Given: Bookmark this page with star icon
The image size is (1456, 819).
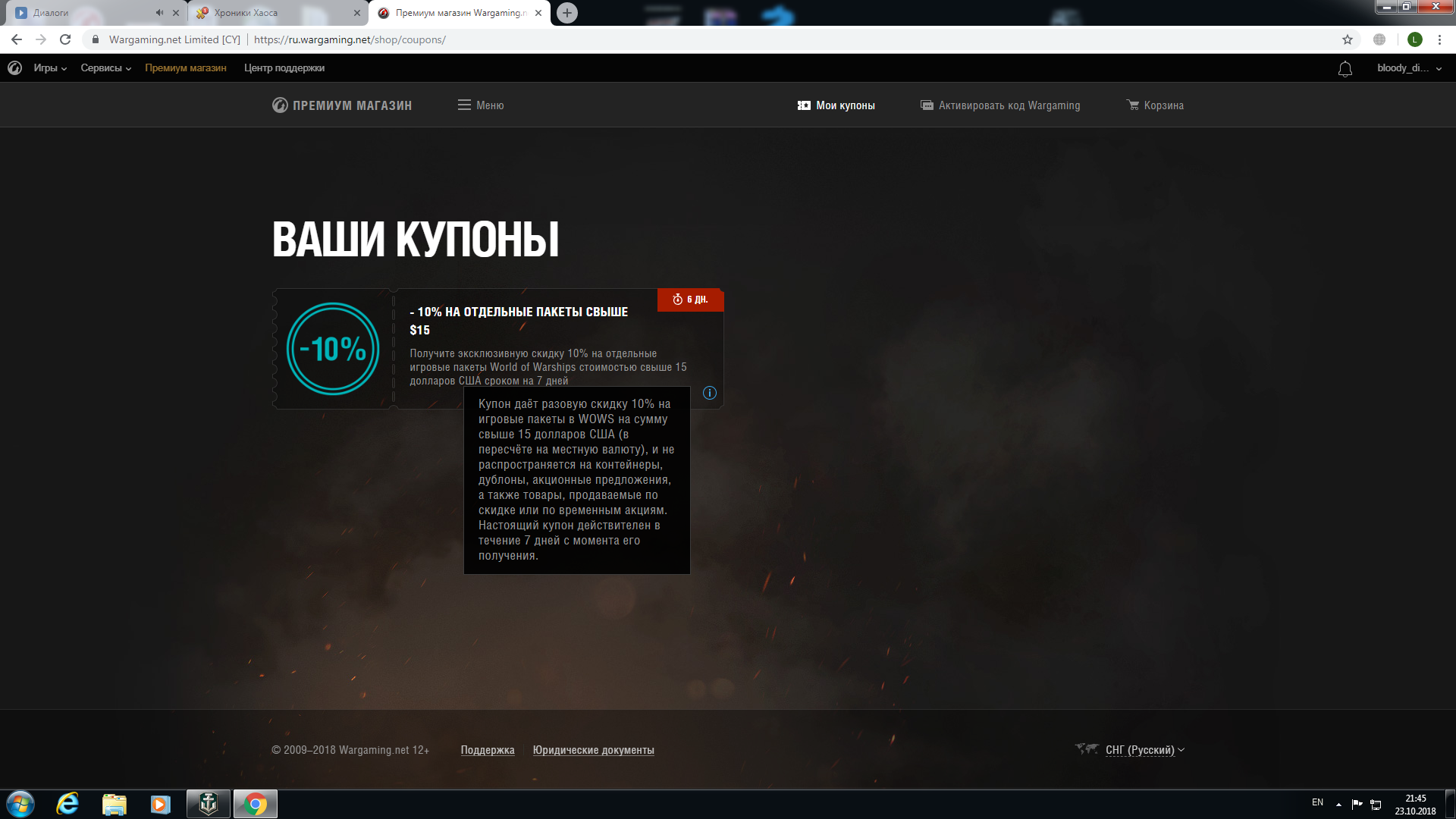Looking at the screenshot, I should point(1348,39).
